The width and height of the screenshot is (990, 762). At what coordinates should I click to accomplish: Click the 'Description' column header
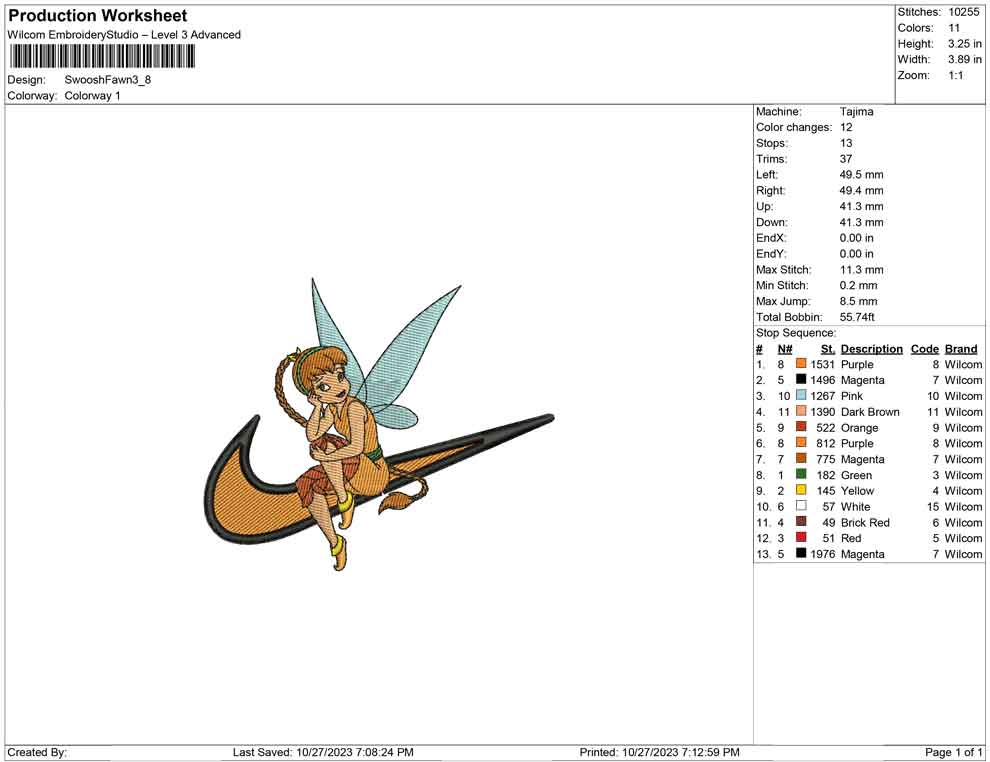point(872,349)
